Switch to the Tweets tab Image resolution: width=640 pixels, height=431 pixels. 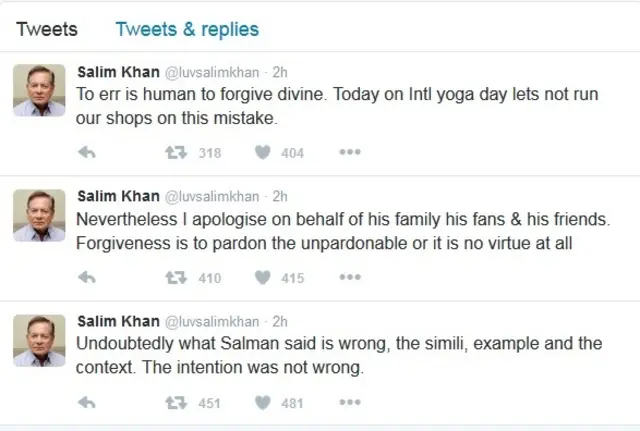tap(46, 29)
